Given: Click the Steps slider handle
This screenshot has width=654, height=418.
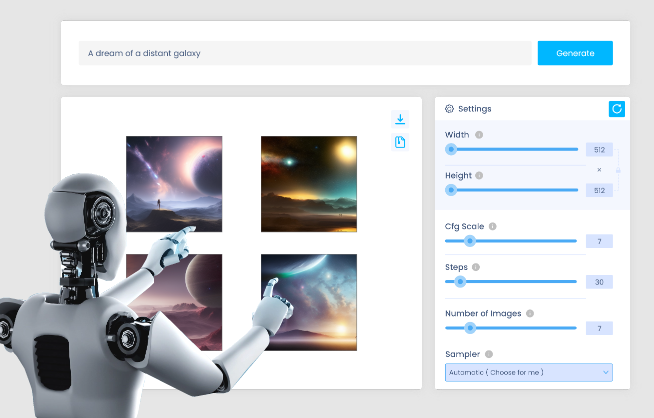Looking at the screenshot, I should [x=460, y=282].
